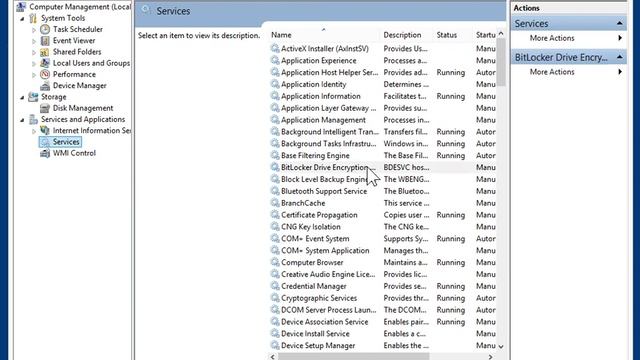Click the gear icon for Base Filtering Engine
The height and width of the screenshot is (360, 640).
point(275,155)
